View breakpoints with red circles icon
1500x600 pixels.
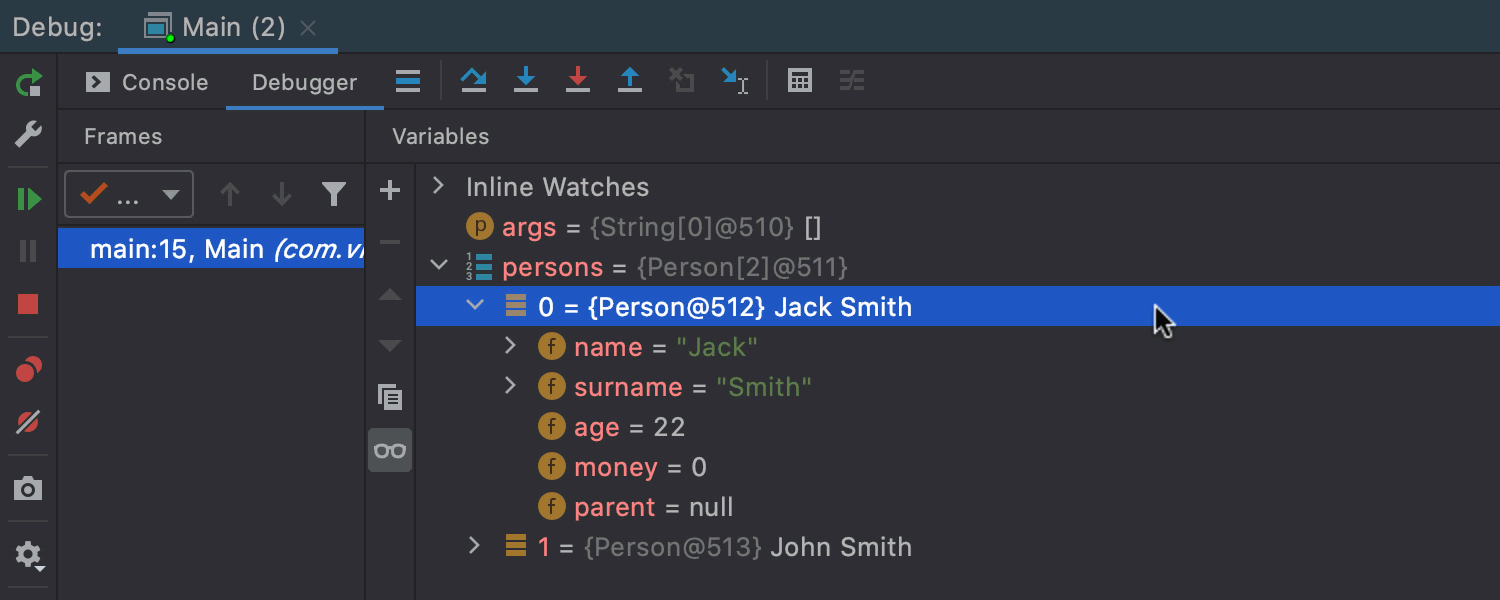tap(29, 370)
